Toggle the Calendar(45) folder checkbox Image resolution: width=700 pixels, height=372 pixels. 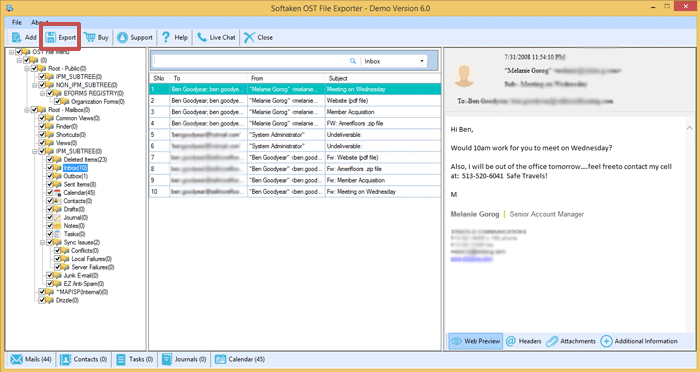[x=50, y=192]
